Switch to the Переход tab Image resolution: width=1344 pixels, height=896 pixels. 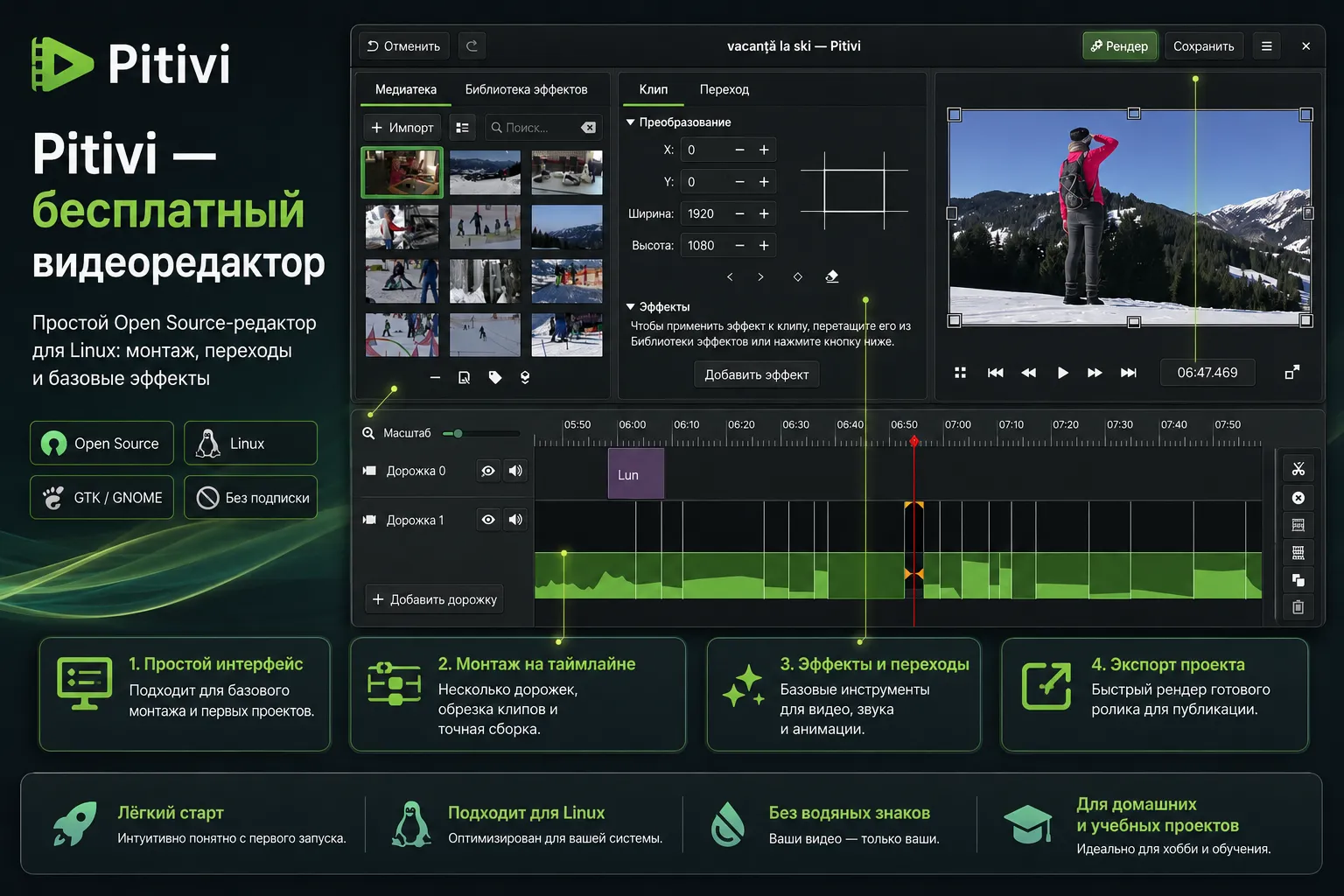click(x=724, y=89)
